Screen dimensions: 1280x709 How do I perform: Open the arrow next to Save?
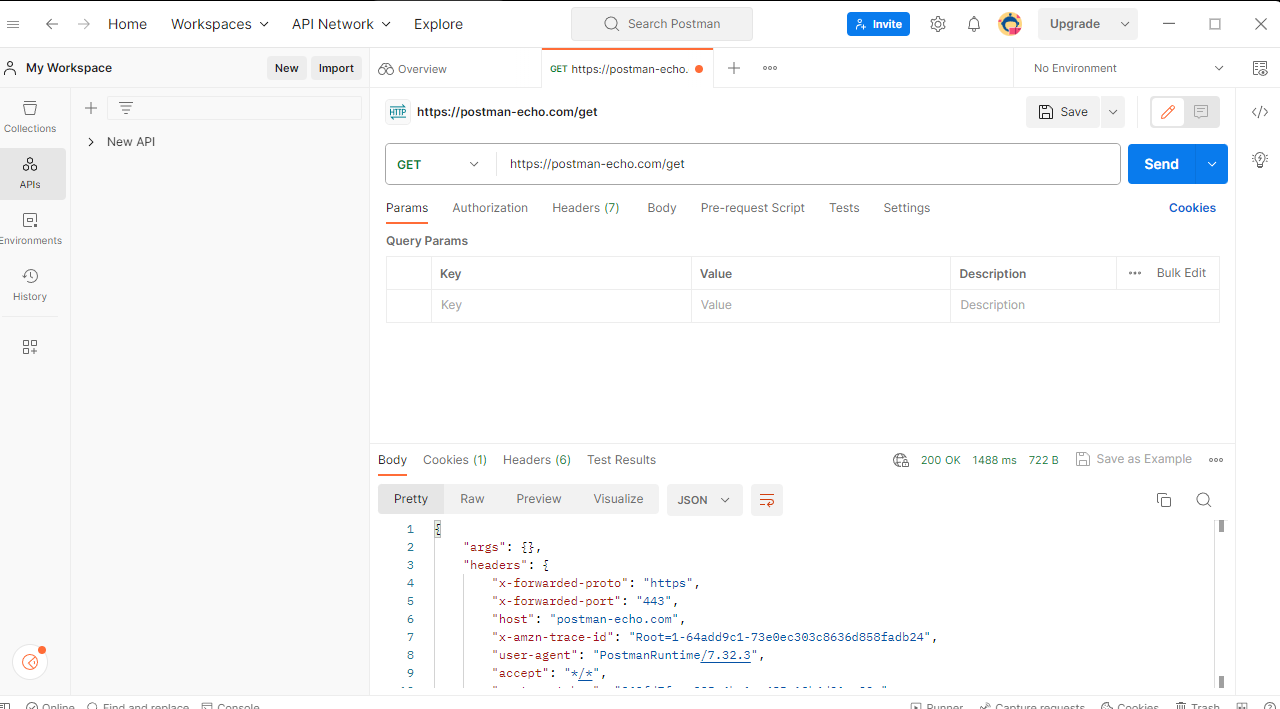[1113, 112]
